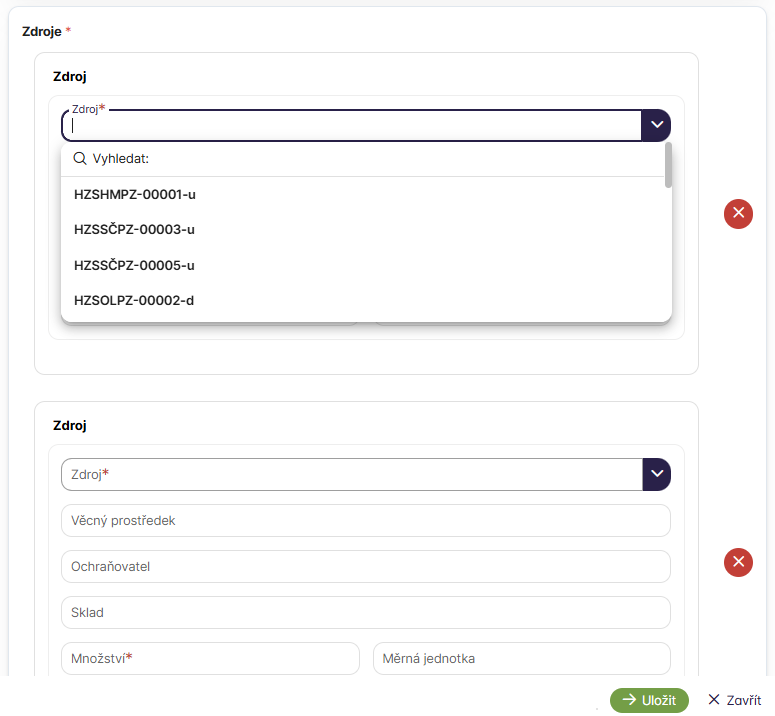Click inside the active first Zdroj text input

pos(350,127)
